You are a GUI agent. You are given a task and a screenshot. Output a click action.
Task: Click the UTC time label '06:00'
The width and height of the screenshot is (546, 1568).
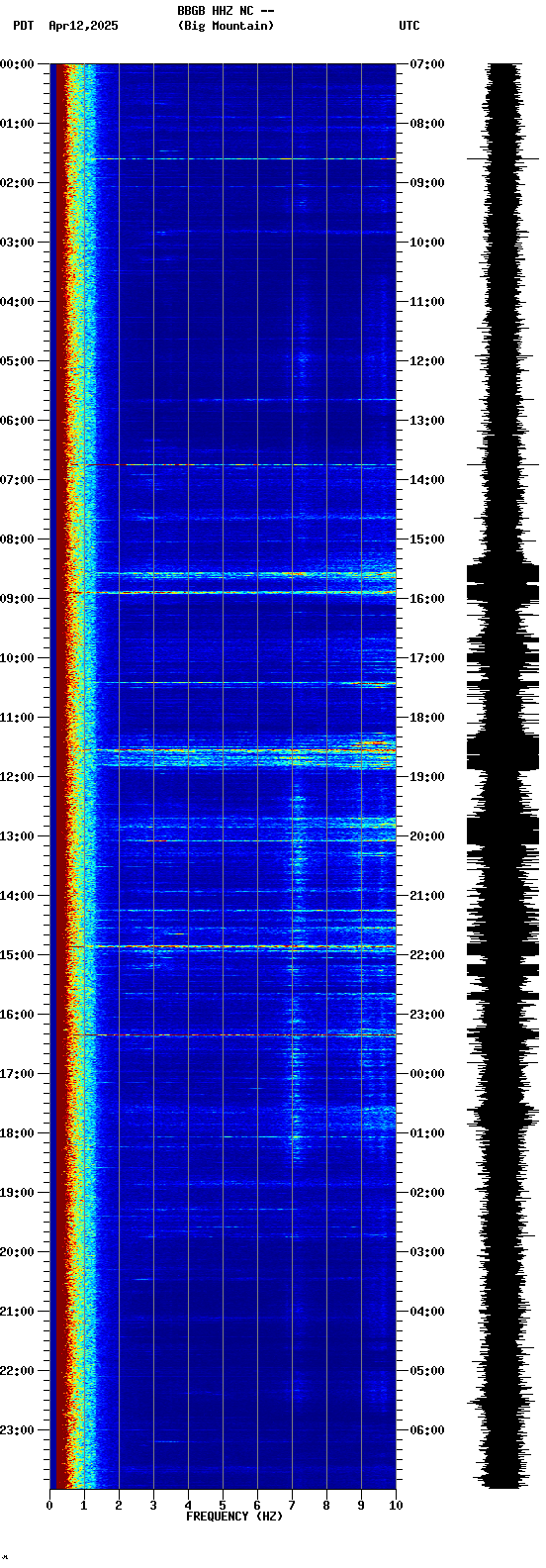pos(427,1430)
